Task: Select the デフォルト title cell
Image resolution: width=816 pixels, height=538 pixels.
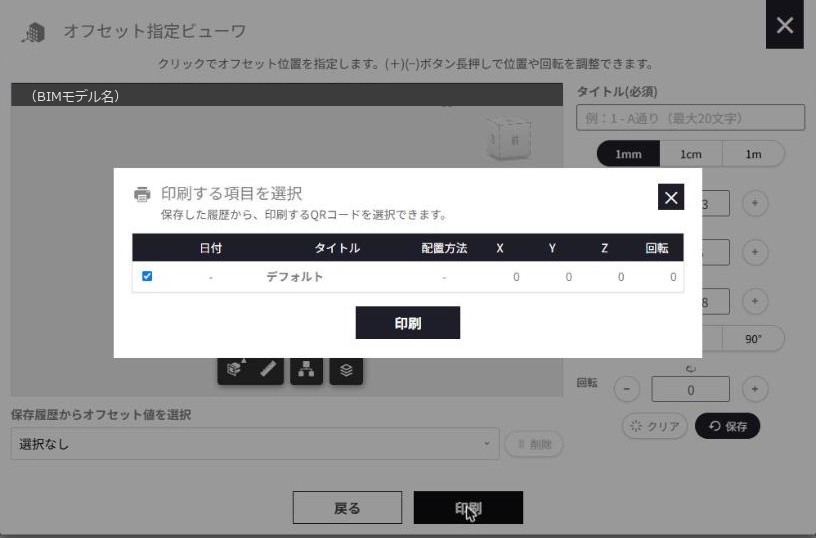Action: pos(295,277)
